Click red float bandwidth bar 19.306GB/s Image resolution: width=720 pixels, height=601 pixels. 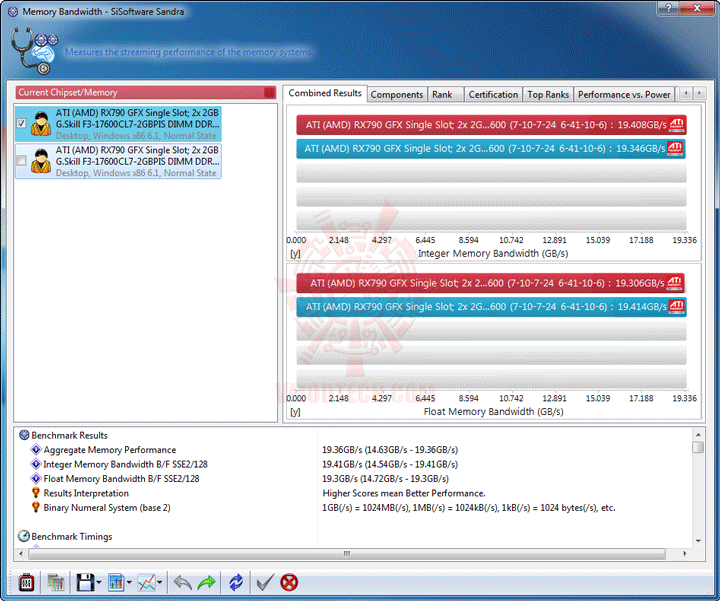pyautogui.click(x=490, y=283)
